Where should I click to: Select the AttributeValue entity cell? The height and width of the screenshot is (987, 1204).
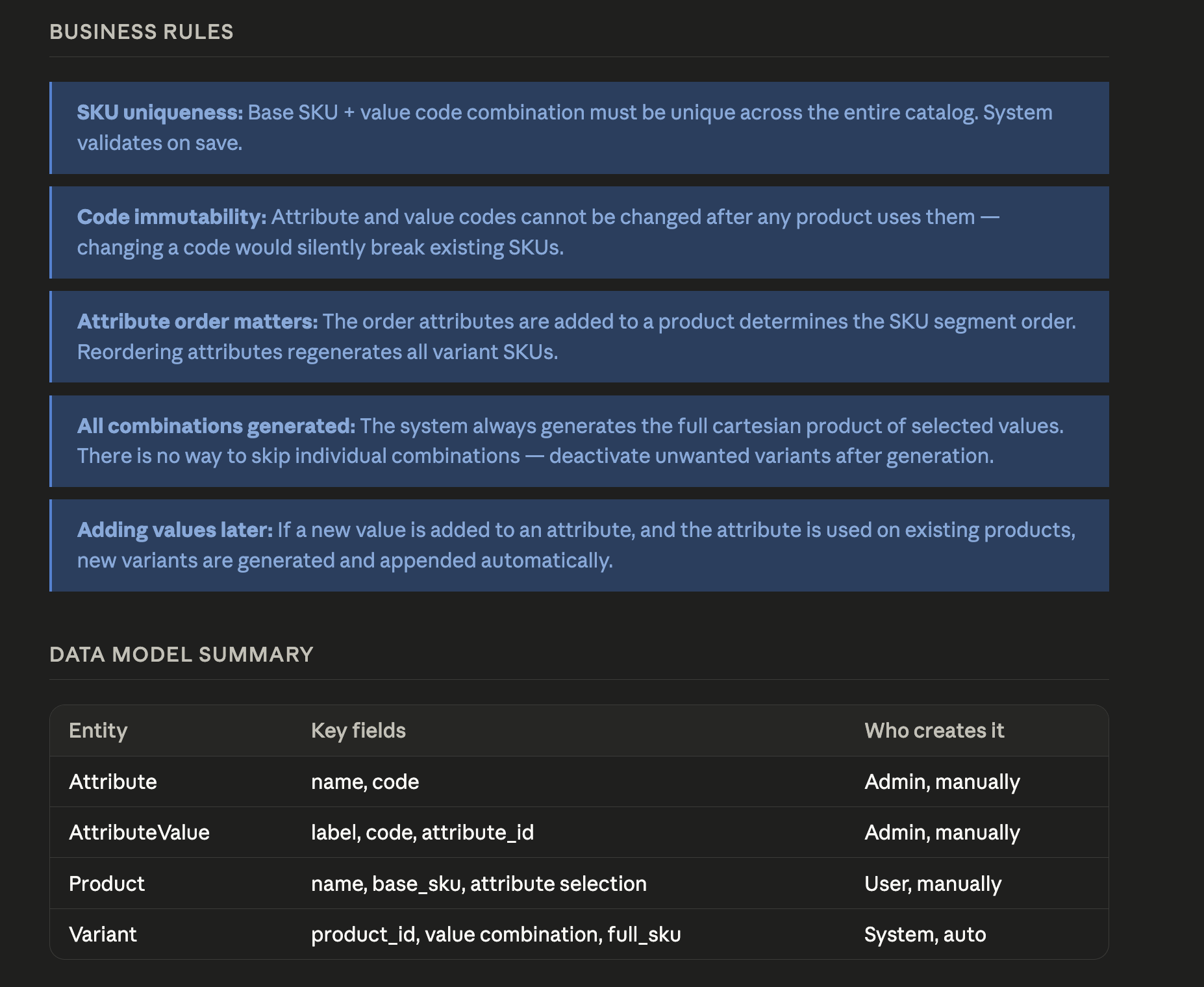tap(139, 832)
